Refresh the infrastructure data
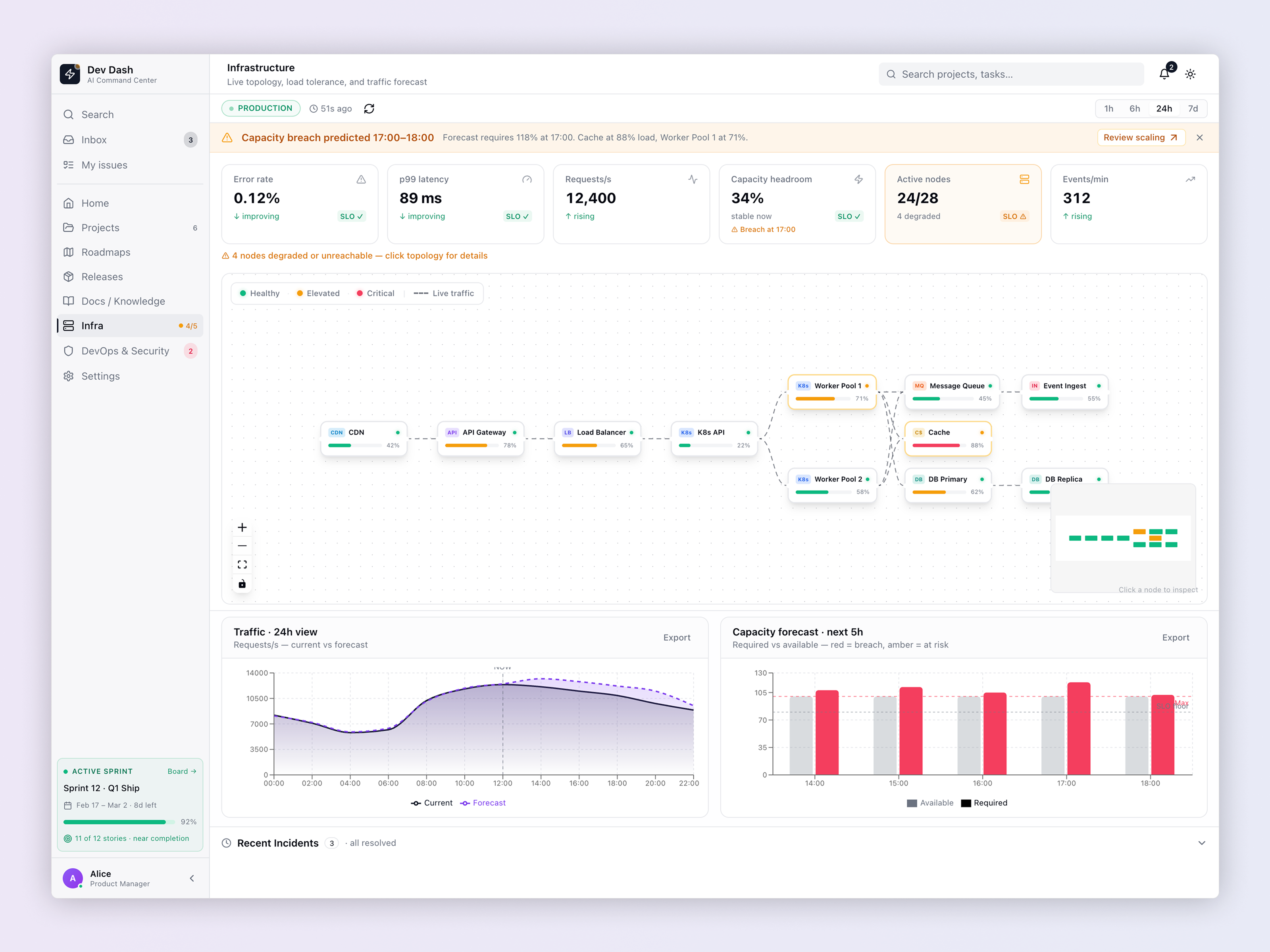The width and height of the screenshot is (1270, 952). (369, 108)
